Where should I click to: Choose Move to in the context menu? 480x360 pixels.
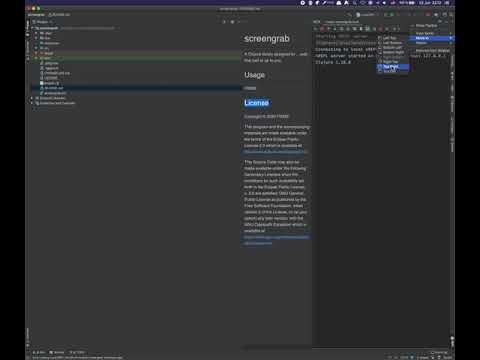(x=432, y=38)
